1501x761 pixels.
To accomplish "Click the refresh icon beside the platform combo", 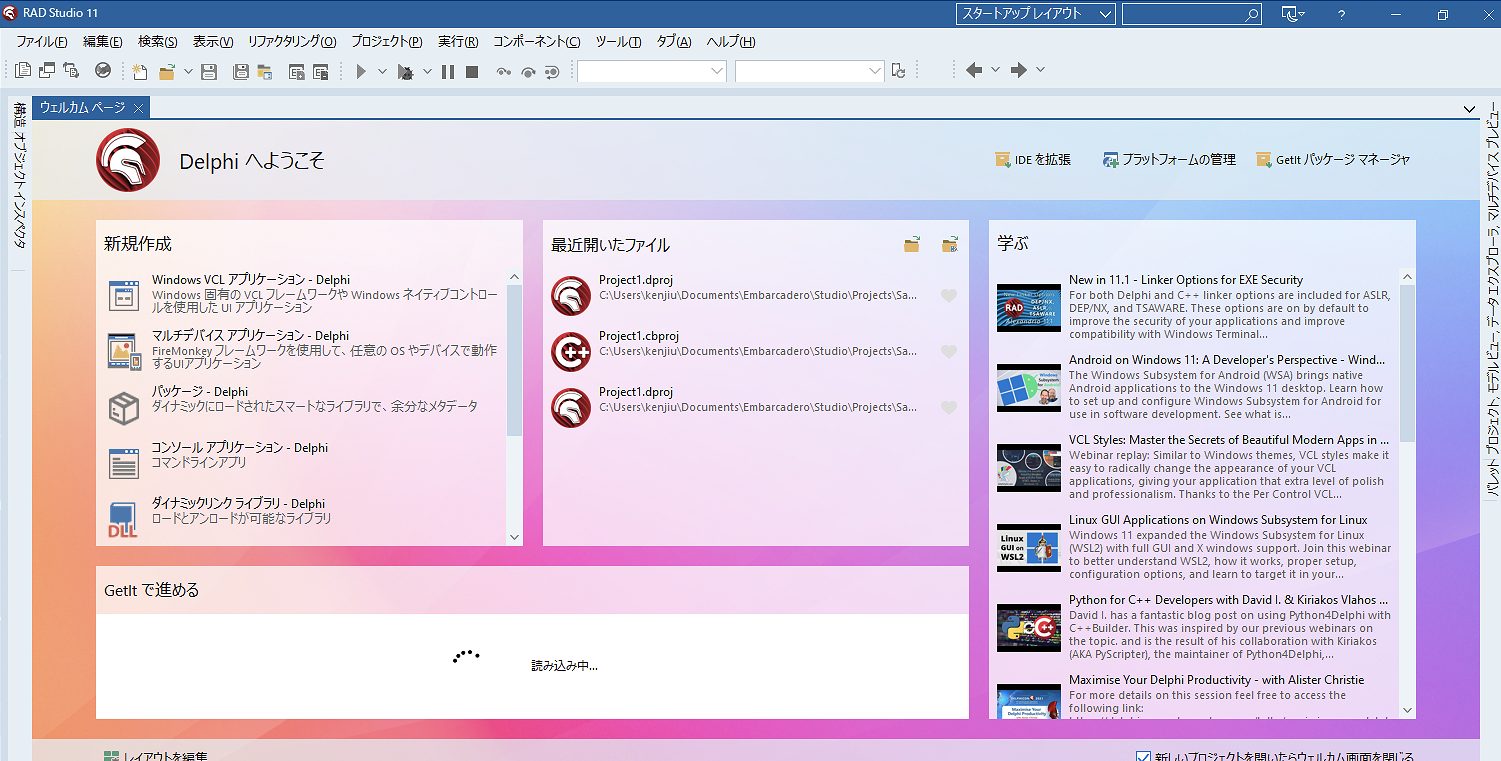I will coord(899,70).
